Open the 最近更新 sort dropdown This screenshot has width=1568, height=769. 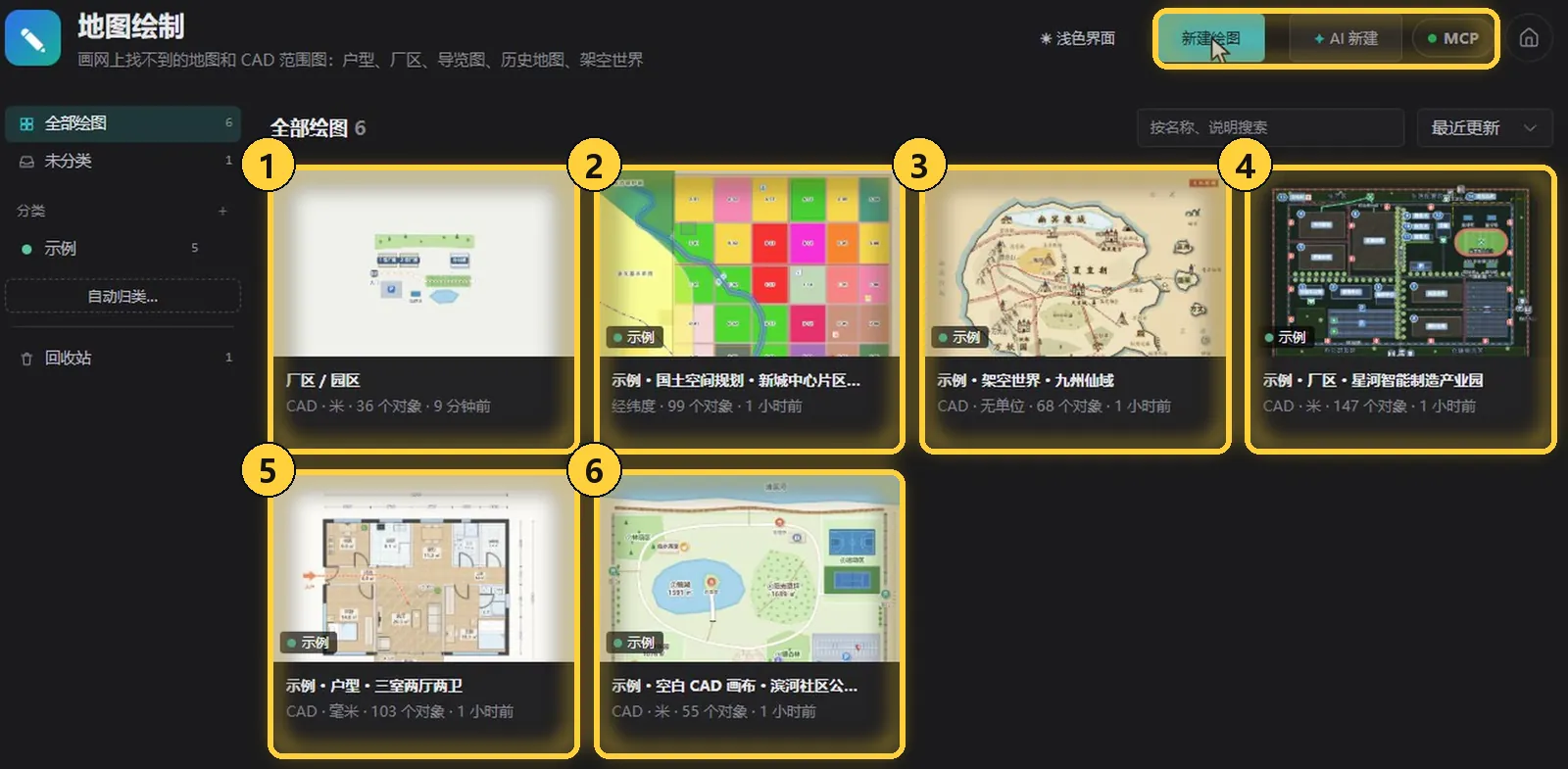[x=1485, y=127]
